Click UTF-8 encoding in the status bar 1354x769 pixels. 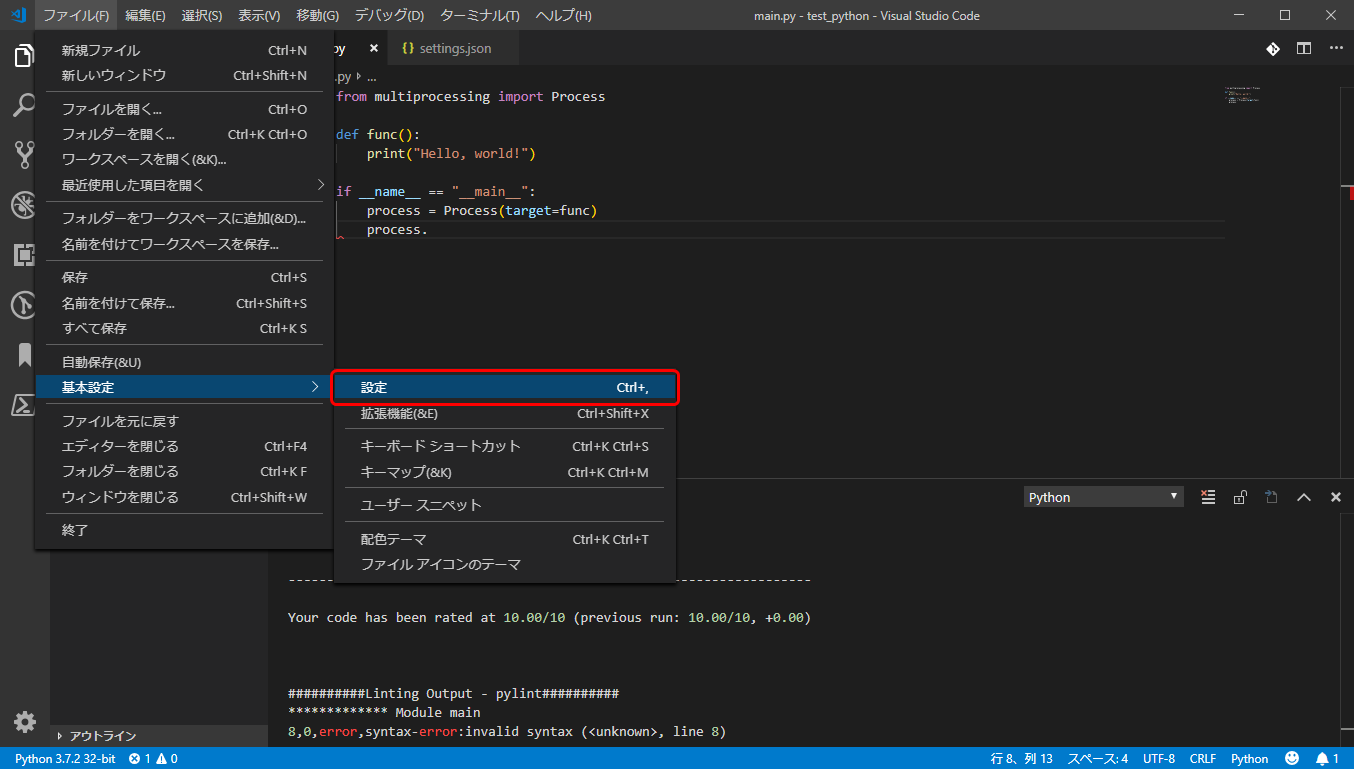point(1159,758)
